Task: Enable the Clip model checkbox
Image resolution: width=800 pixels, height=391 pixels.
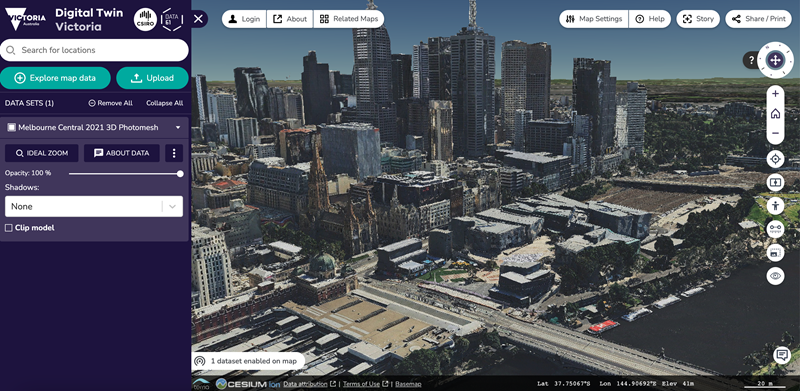Action: click(x=9, y=228)
